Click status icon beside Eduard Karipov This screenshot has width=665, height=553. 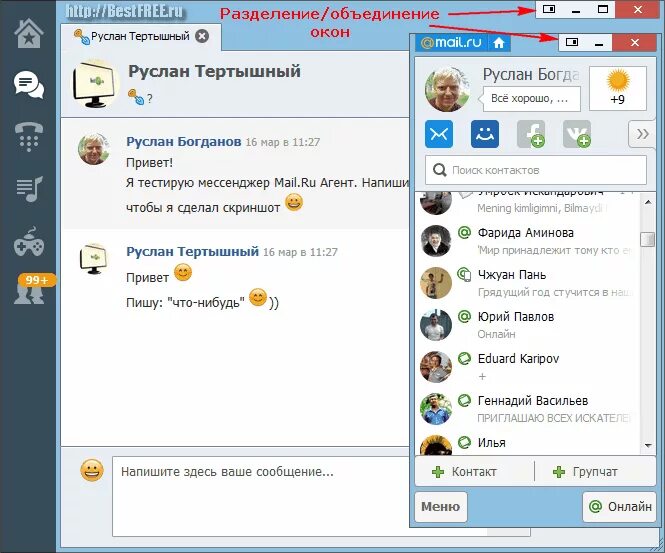464,358
